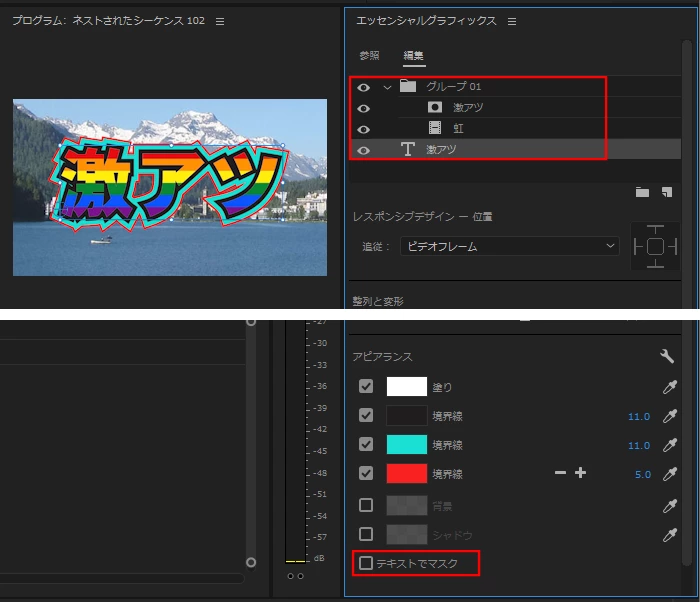700x602 pixels.
Task: Click the left audio meter solo circle
Action: point(291,576)
